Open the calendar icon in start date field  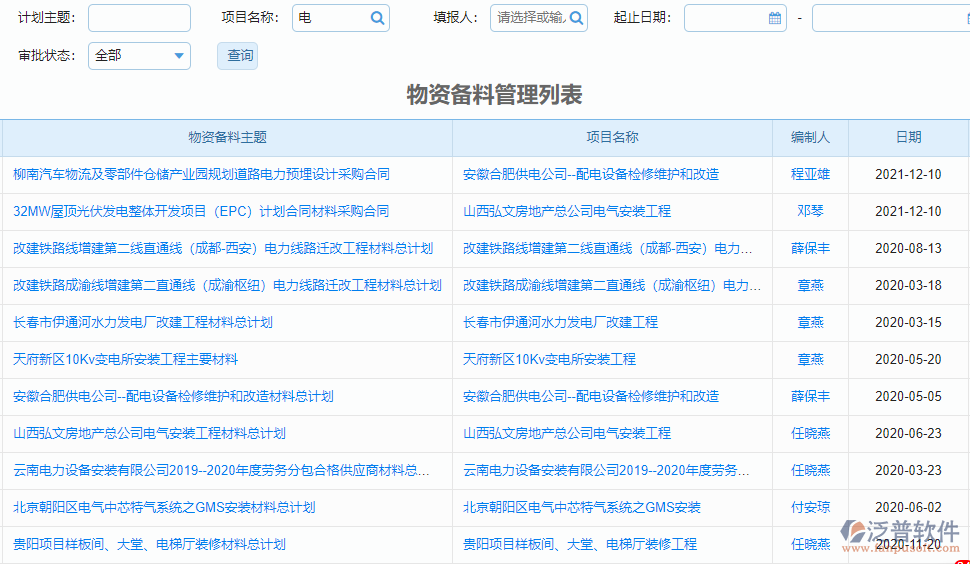[775, 18]
